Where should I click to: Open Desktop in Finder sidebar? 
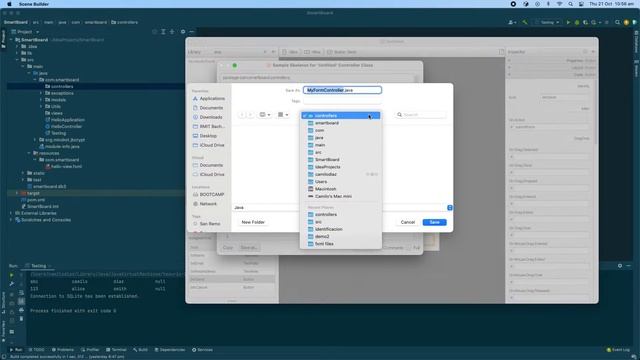point(204,136)
